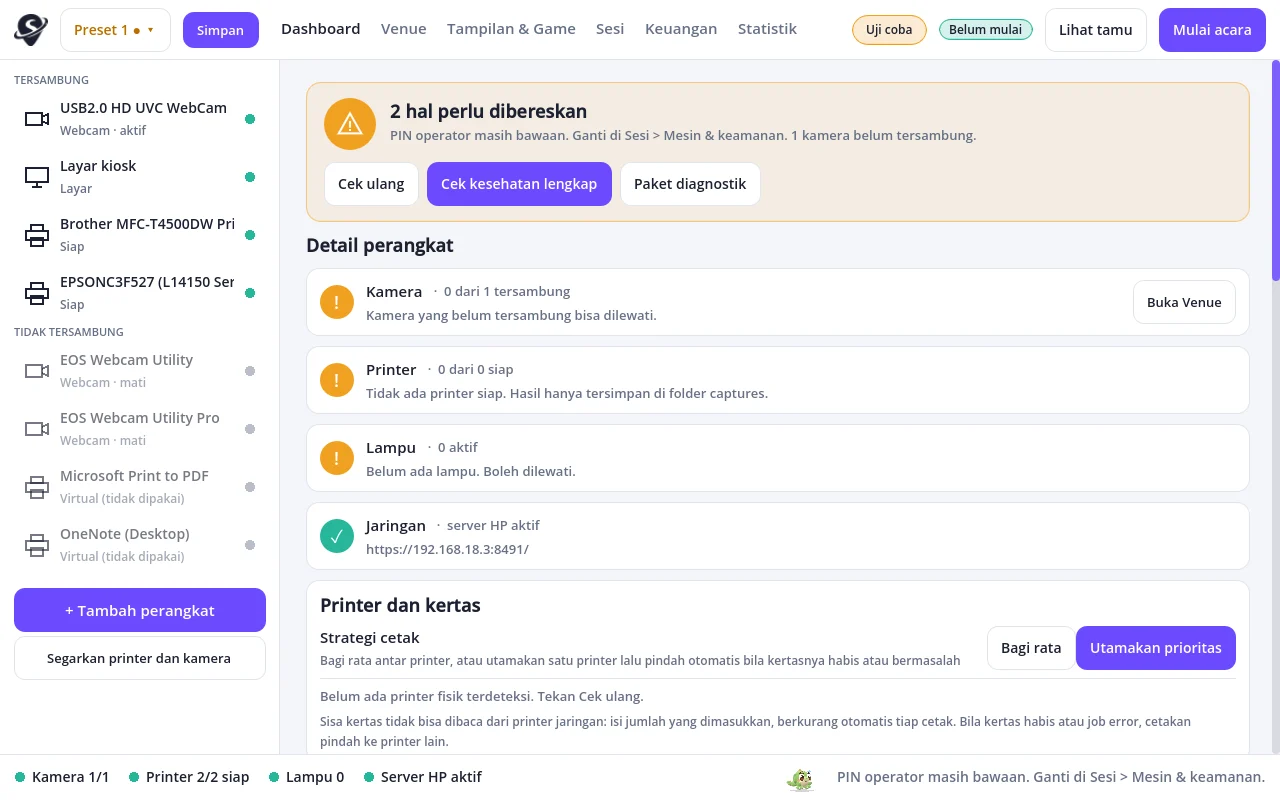Screen dimensions: 1280x800
Task: Click the Kamera 1/1 status bar entry
Action: [62, 777]
